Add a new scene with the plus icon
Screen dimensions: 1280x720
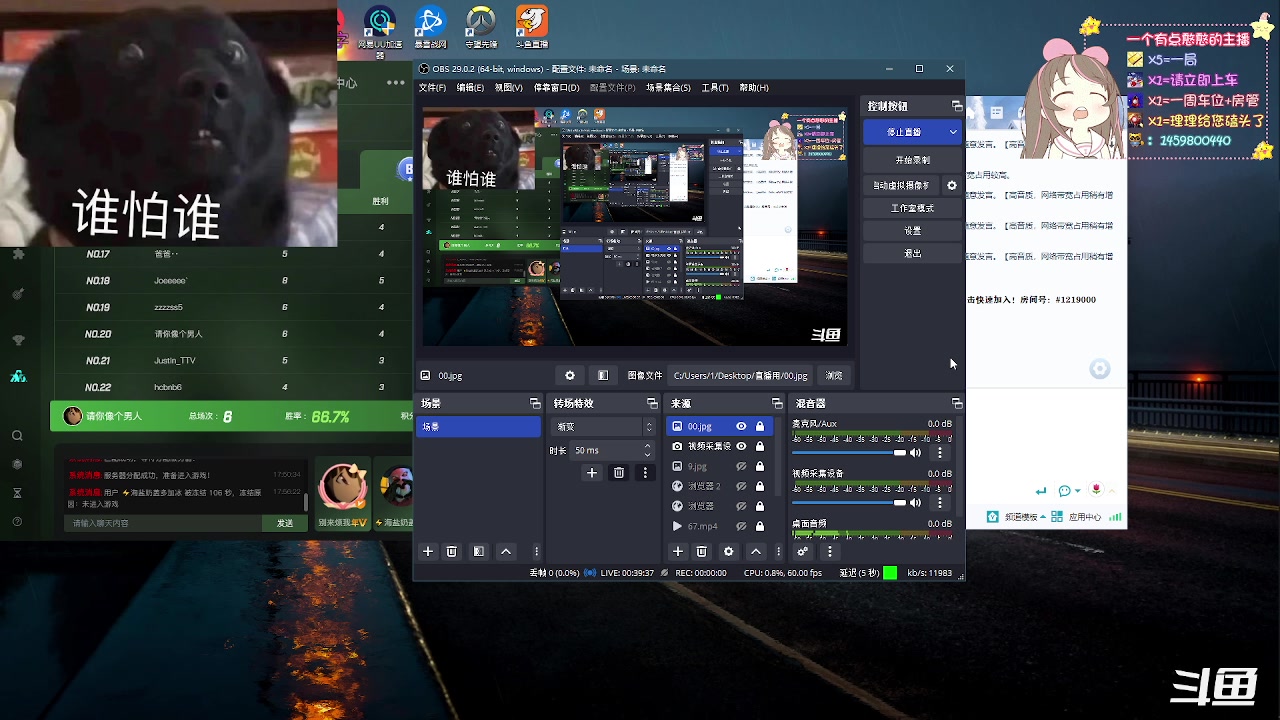[428, 552]
